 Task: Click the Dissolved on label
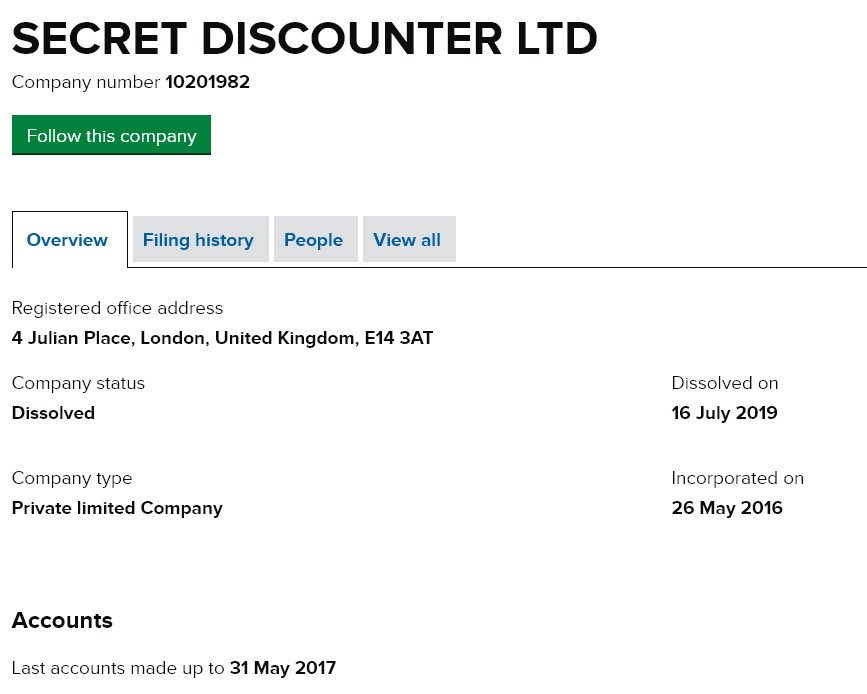click(x=724, y=383)
